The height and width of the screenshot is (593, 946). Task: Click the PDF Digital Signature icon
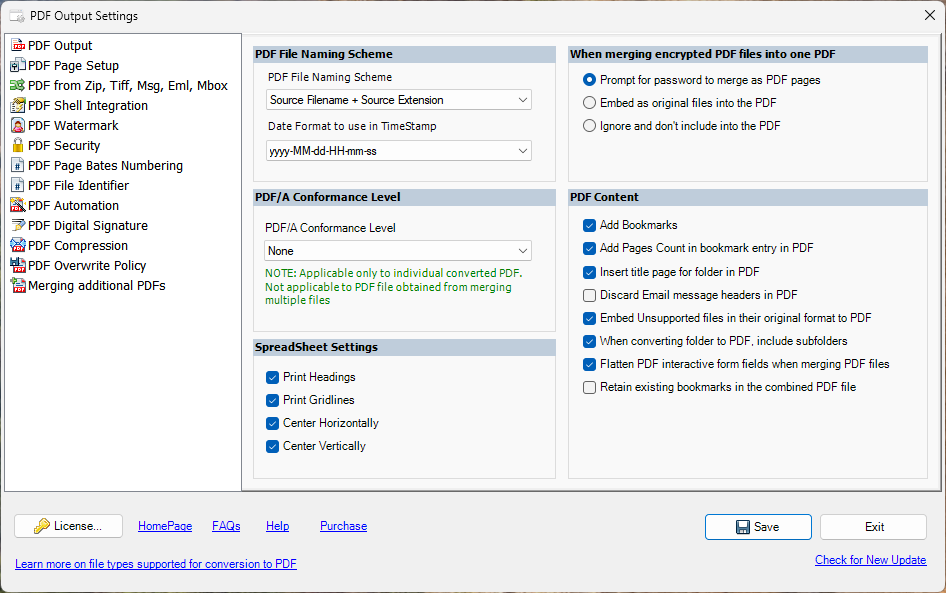tap(18, 226)
